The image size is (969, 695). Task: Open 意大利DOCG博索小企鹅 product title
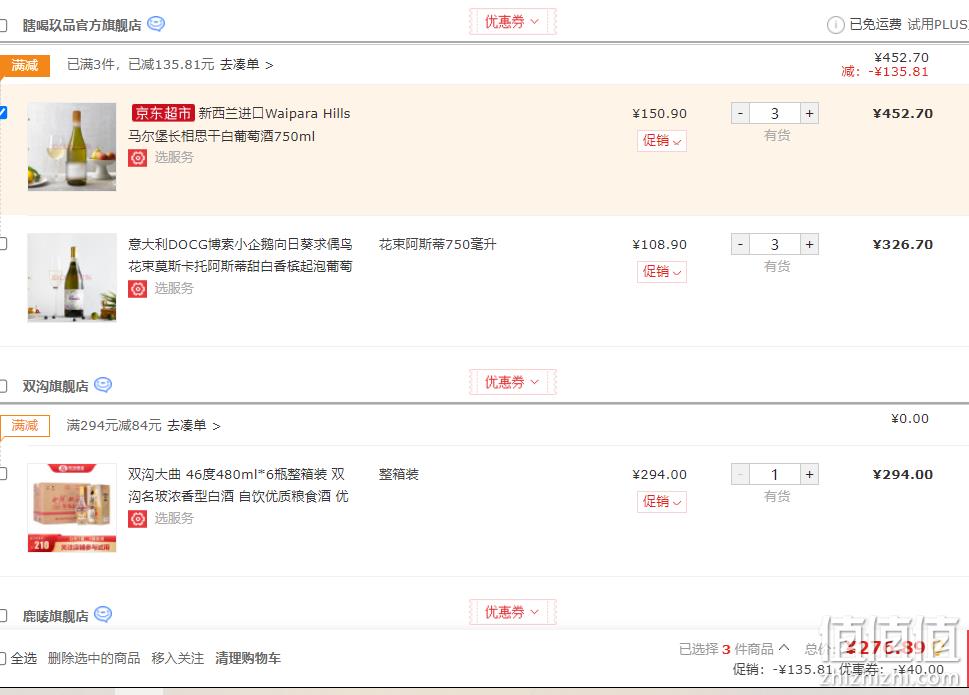(x=240, y=255)
